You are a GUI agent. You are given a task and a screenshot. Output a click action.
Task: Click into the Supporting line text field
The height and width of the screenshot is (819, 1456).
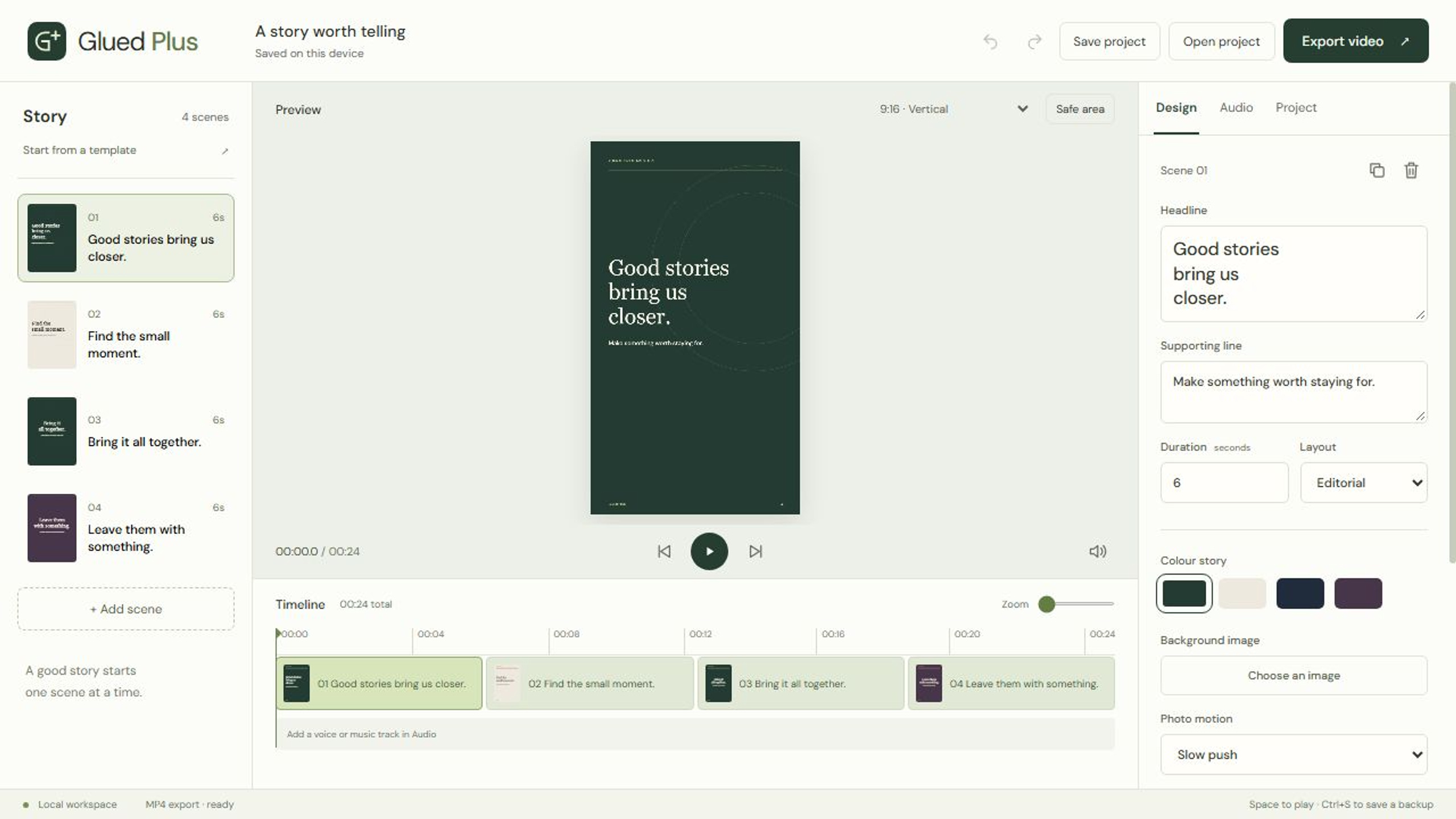(x=1293, y=392)
